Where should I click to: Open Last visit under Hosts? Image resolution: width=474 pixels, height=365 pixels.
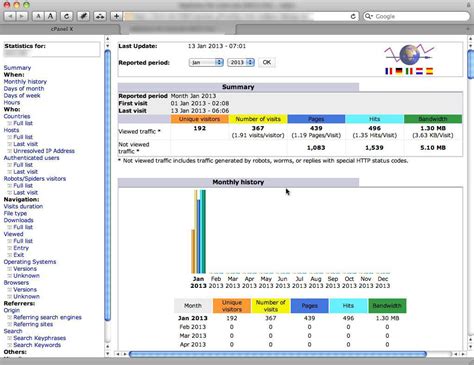click(x=26, y=144)
